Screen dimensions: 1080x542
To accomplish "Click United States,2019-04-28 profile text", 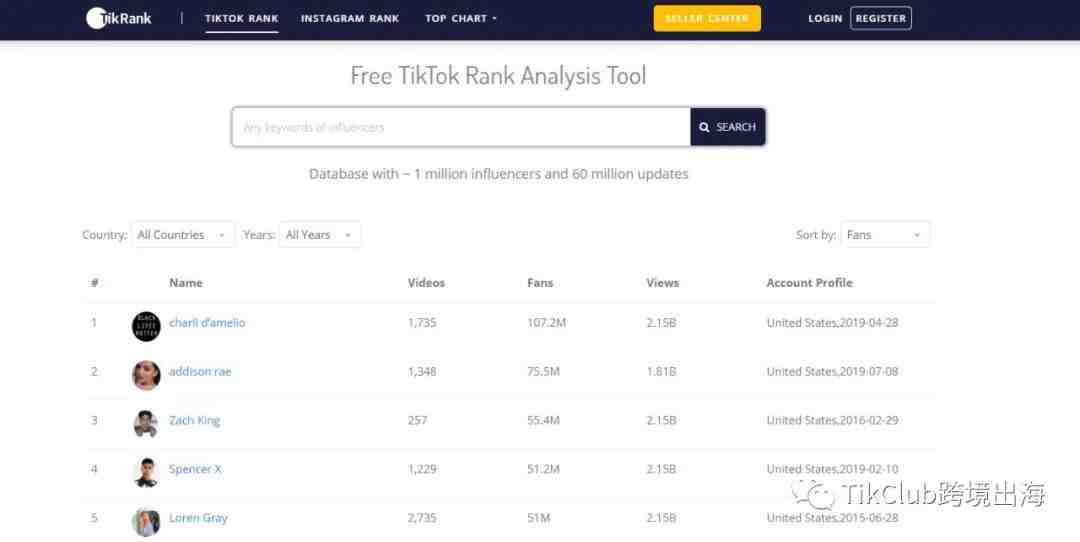I will 832,322.
